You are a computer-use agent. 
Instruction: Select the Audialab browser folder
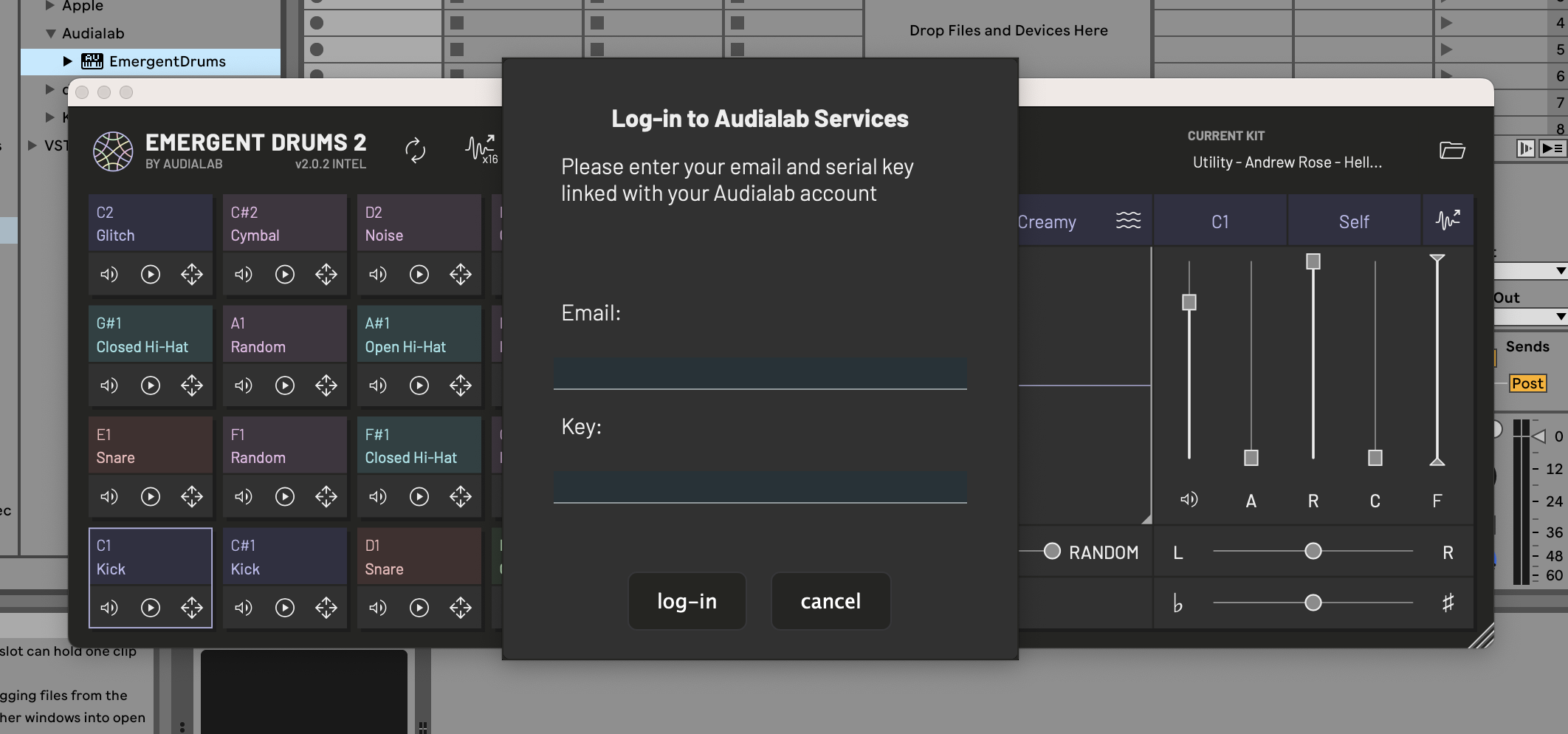[93, 33]
